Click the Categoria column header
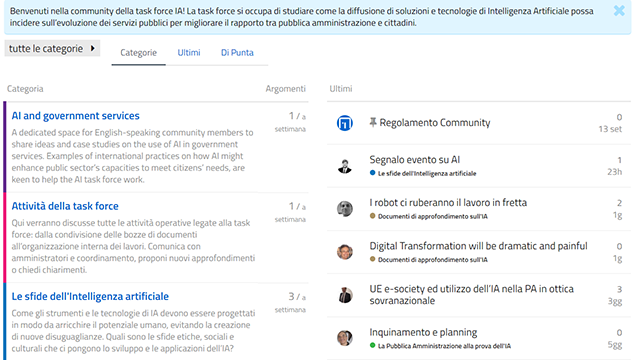This screenshot has width=640, height=360. click(x=25, y=89)
